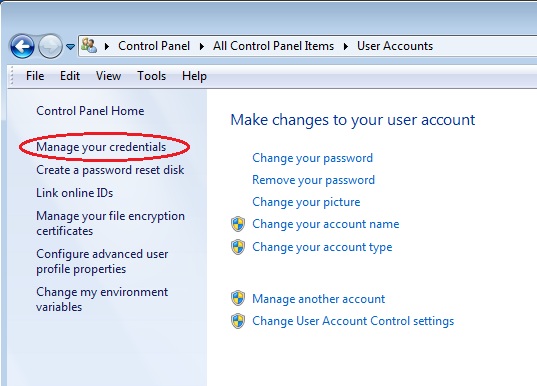Screen dimensions: 537x386
Task: Select Change your picture
Action: [306, 202]
